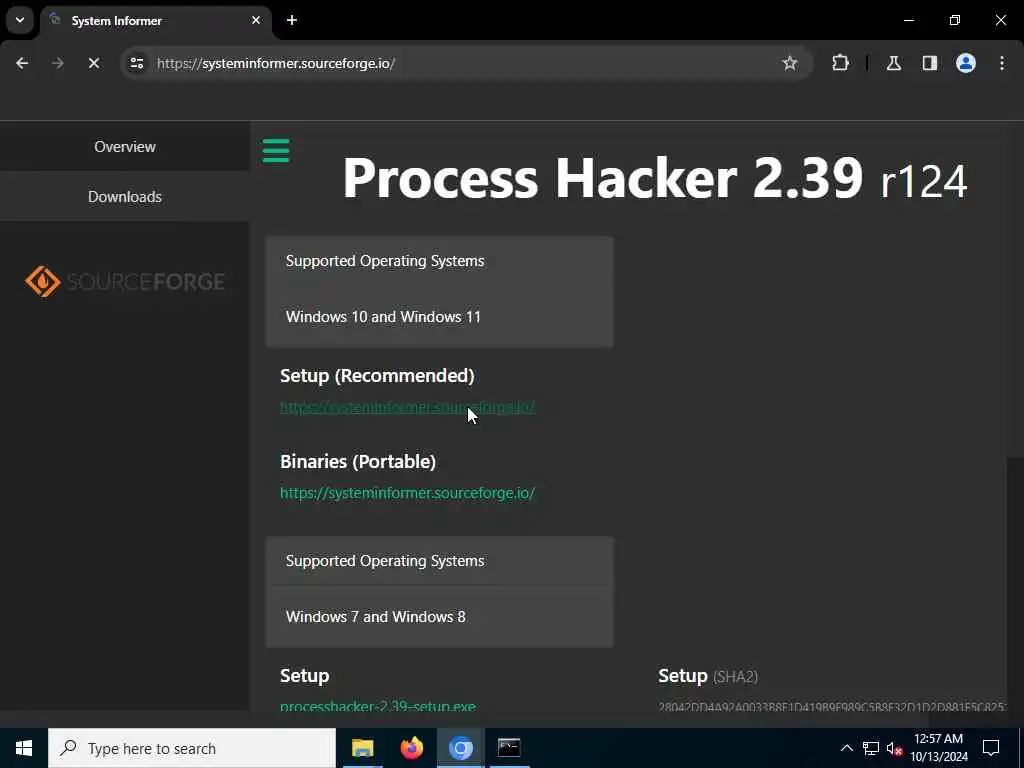Viewport: 1024px width, 768px height.
Task: Click the SourceForge logo
Action: pyautogui.click(x=125, y=281)
